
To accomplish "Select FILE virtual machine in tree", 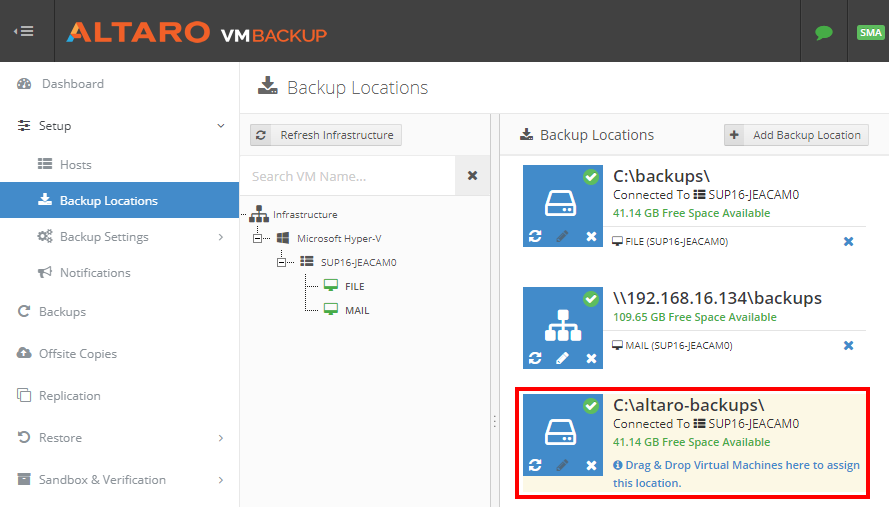I will [x=354, y=286].
